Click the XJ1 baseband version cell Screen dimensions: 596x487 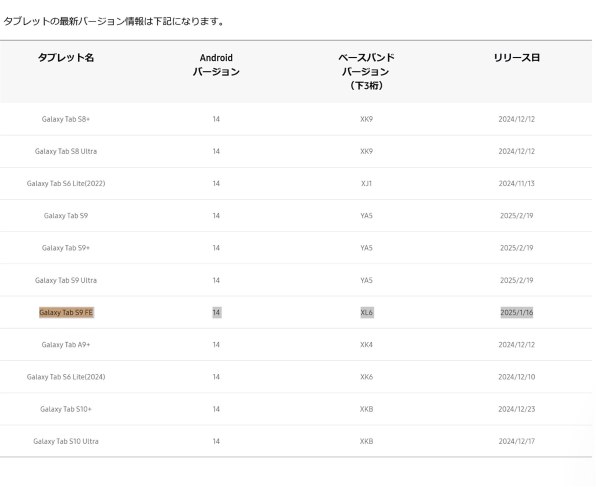pyautogui.click(x=366, y=183)
